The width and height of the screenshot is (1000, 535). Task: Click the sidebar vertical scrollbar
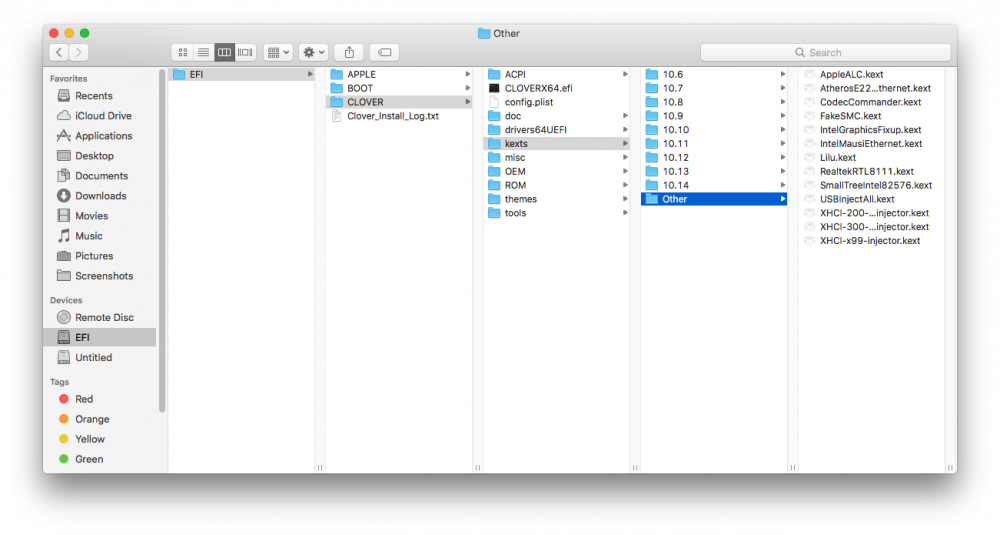(x=162, y=241)
